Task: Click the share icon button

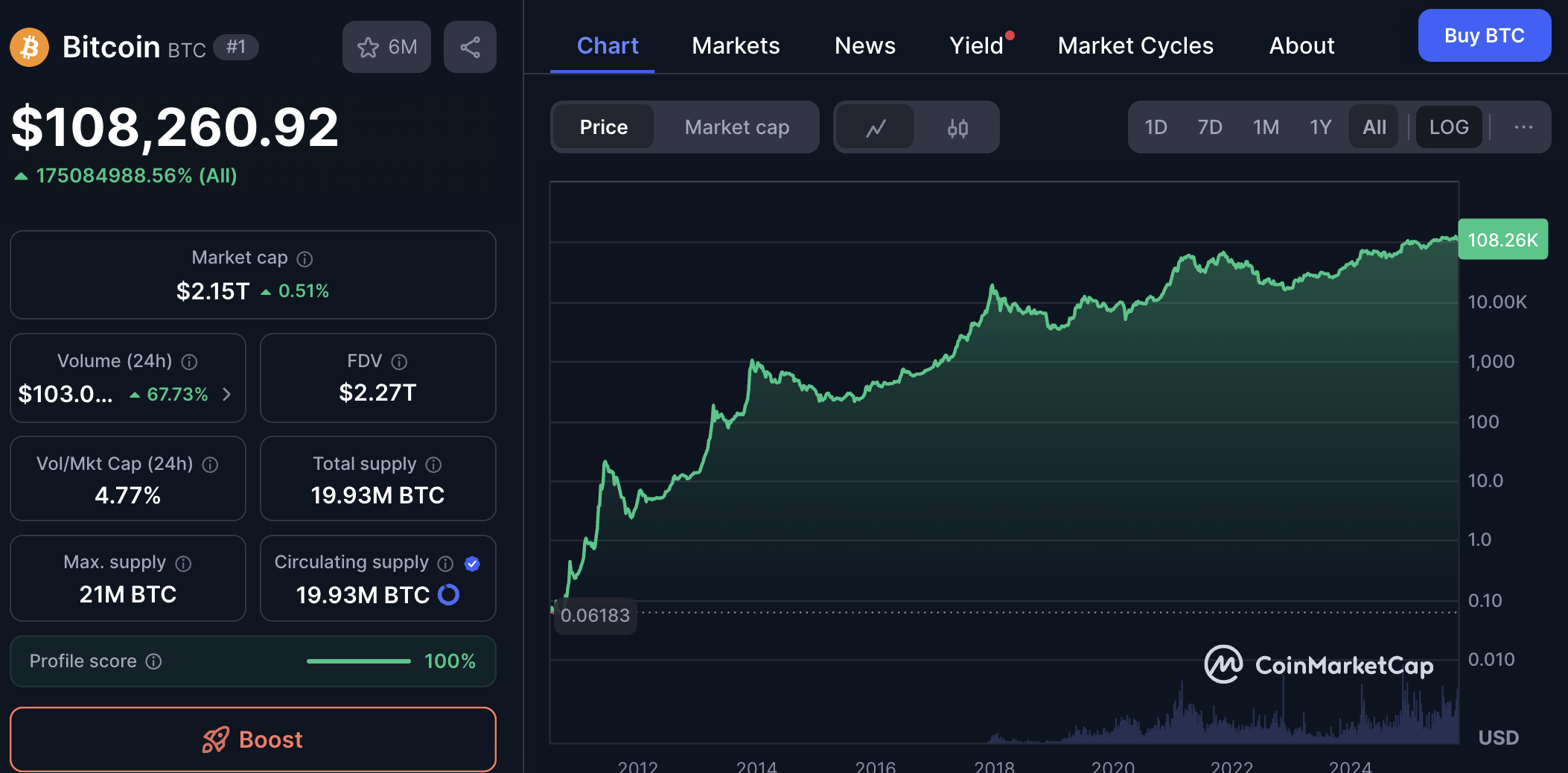Action: (x=470, y=48)
